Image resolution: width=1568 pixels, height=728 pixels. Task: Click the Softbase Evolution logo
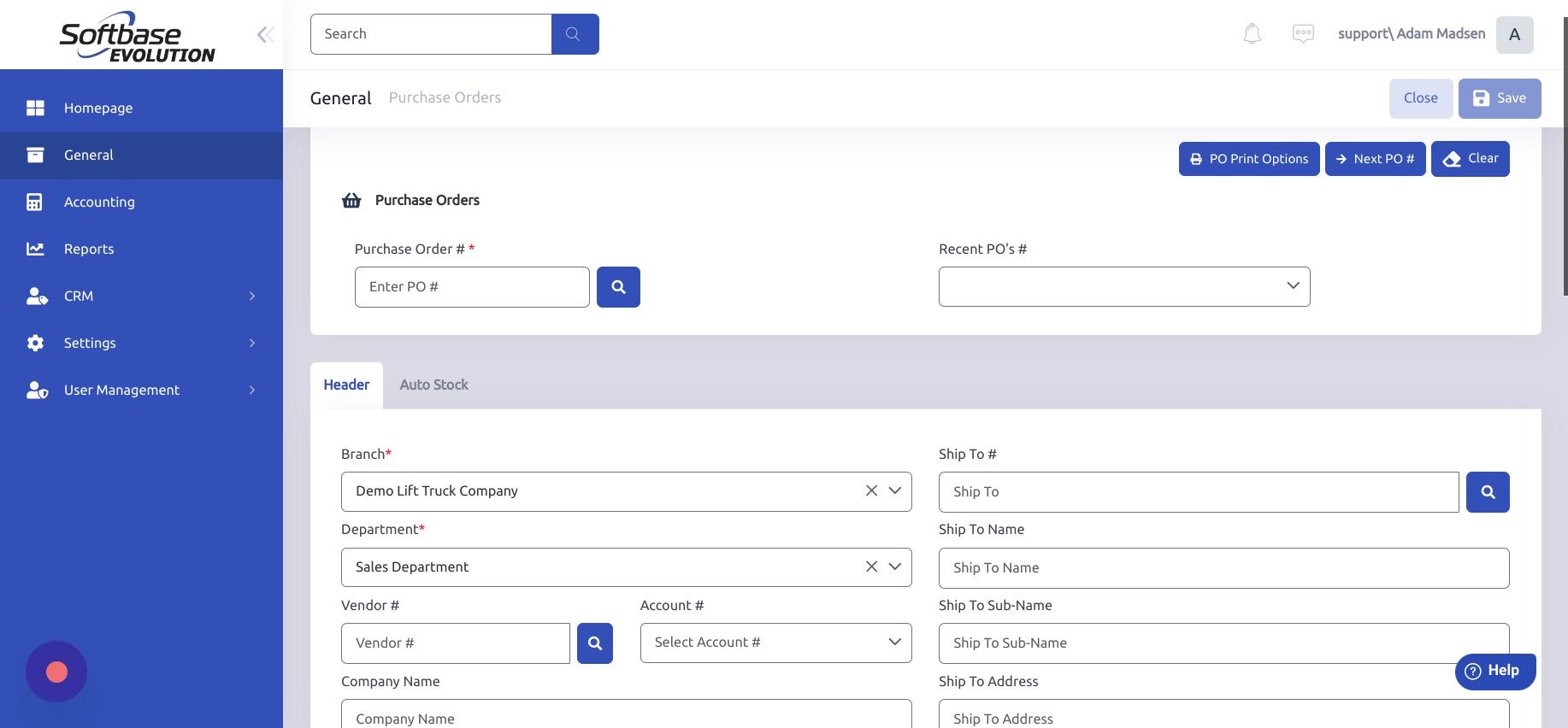pos(137,36)
